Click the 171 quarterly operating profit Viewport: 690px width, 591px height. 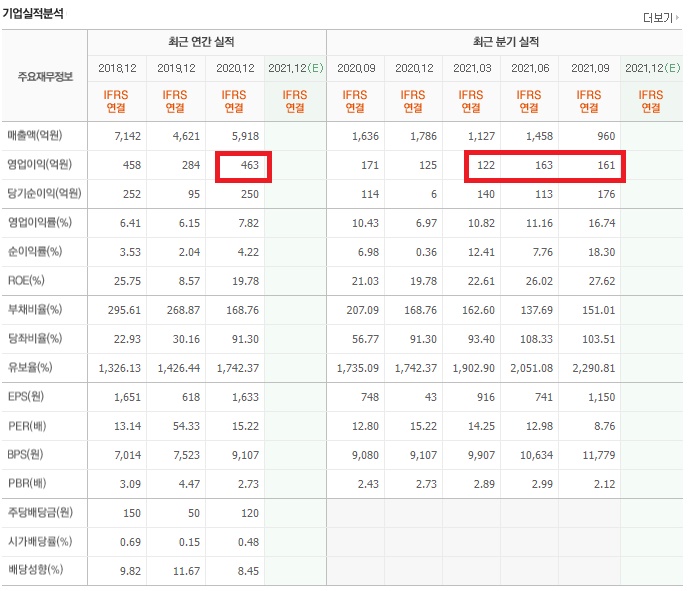(x=370, y=165)
